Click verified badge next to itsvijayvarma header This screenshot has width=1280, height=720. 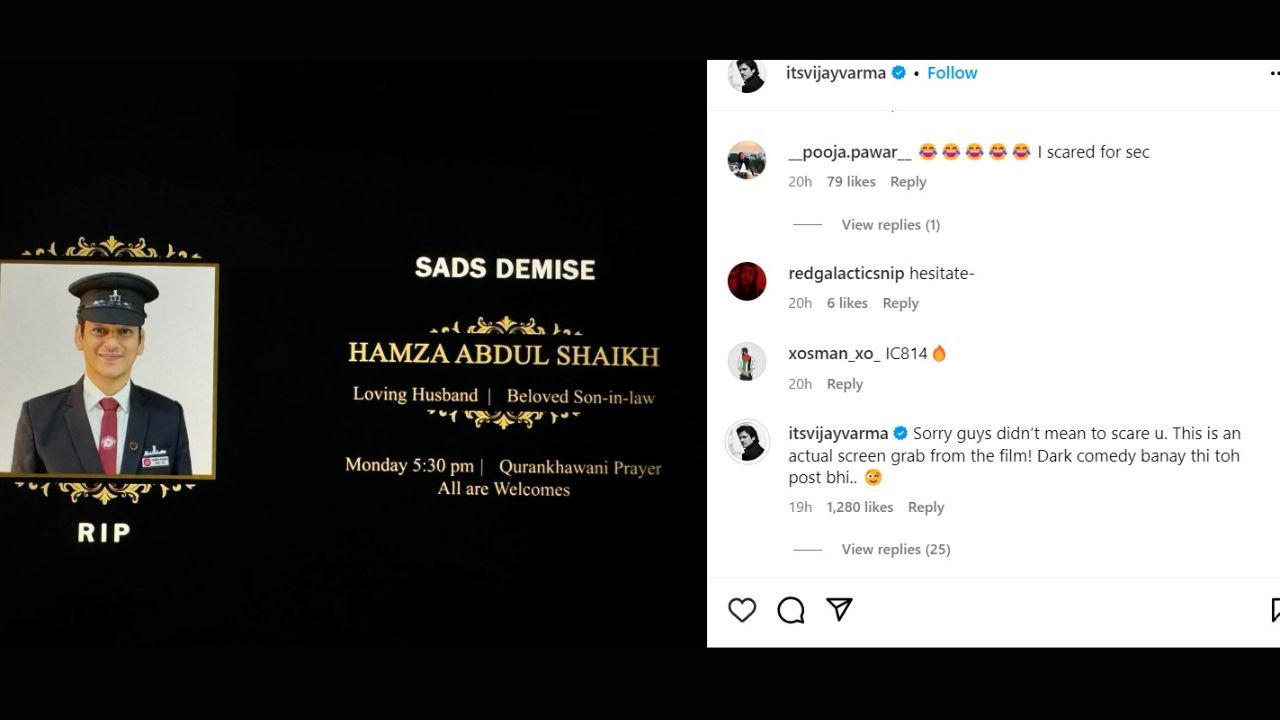coord(899,73)
